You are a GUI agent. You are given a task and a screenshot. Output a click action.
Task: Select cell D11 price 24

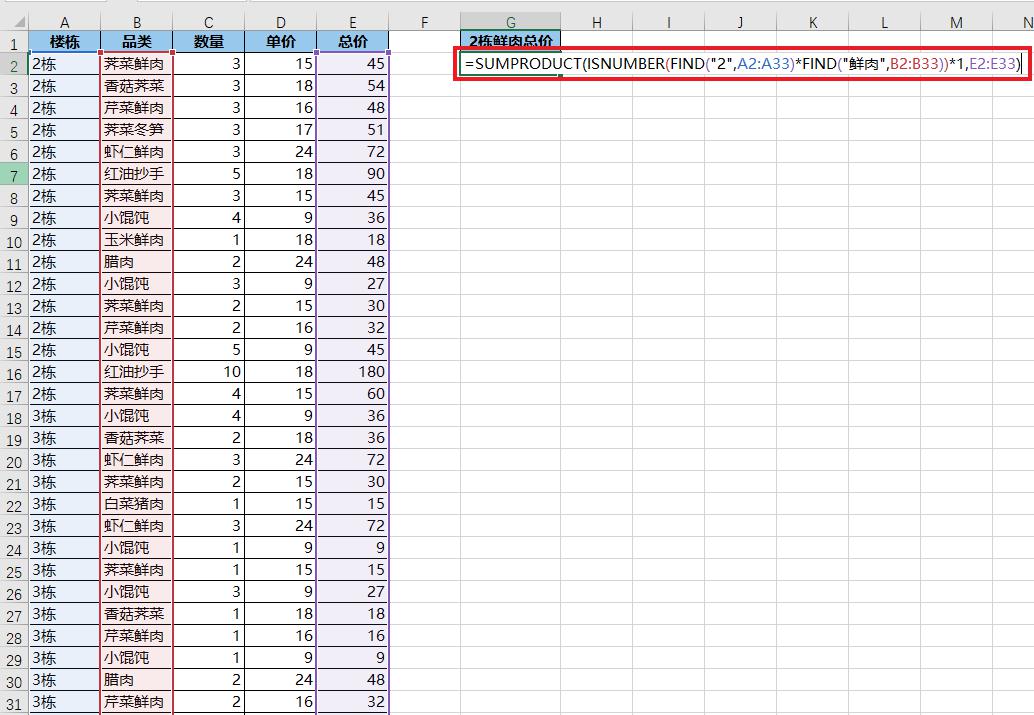(280, 262)
